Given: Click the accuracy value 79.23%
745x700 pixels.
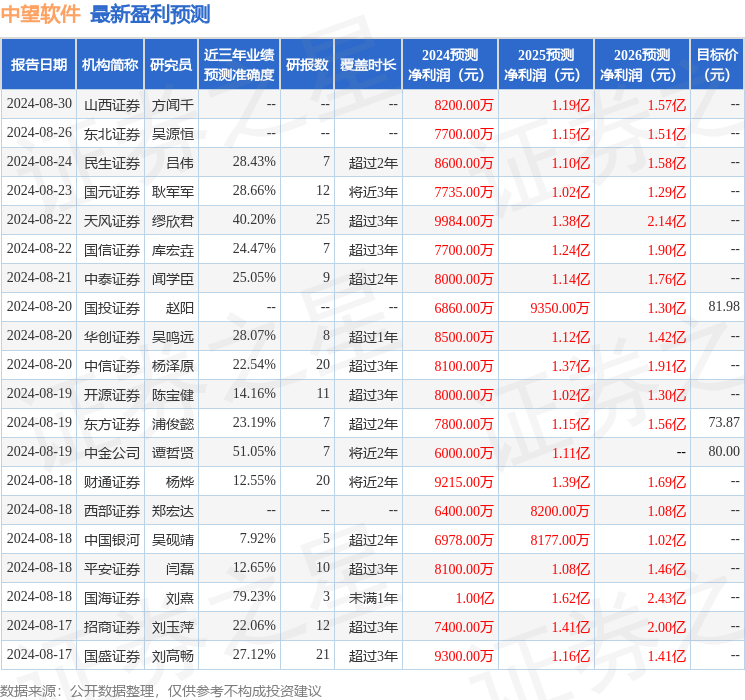Looking at the screenshot, I should click(x=254, y=596).
